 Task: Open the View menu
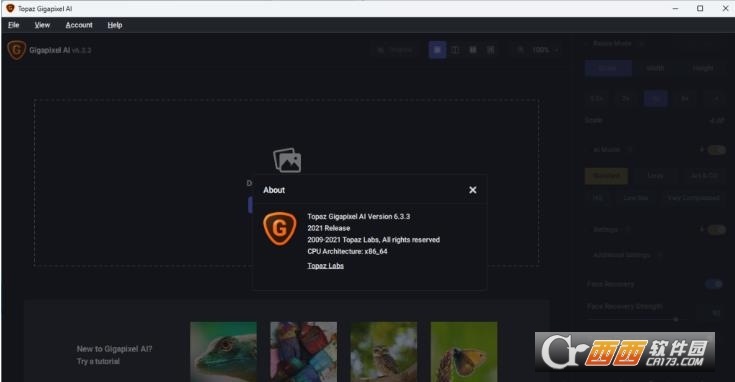click(x=42, y=25)
